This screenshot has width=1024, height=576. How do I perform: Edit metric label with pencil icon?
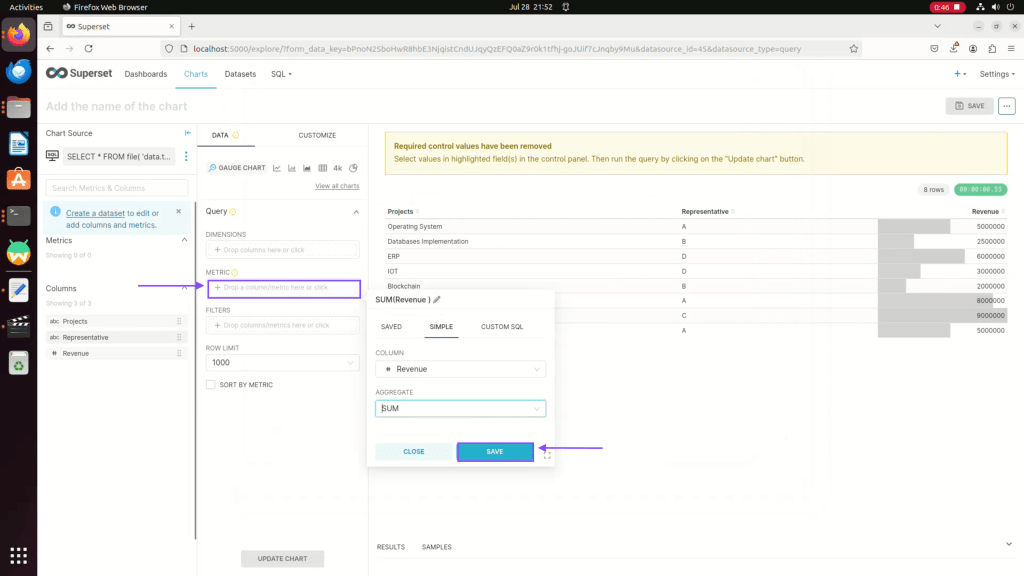point(437,299)
